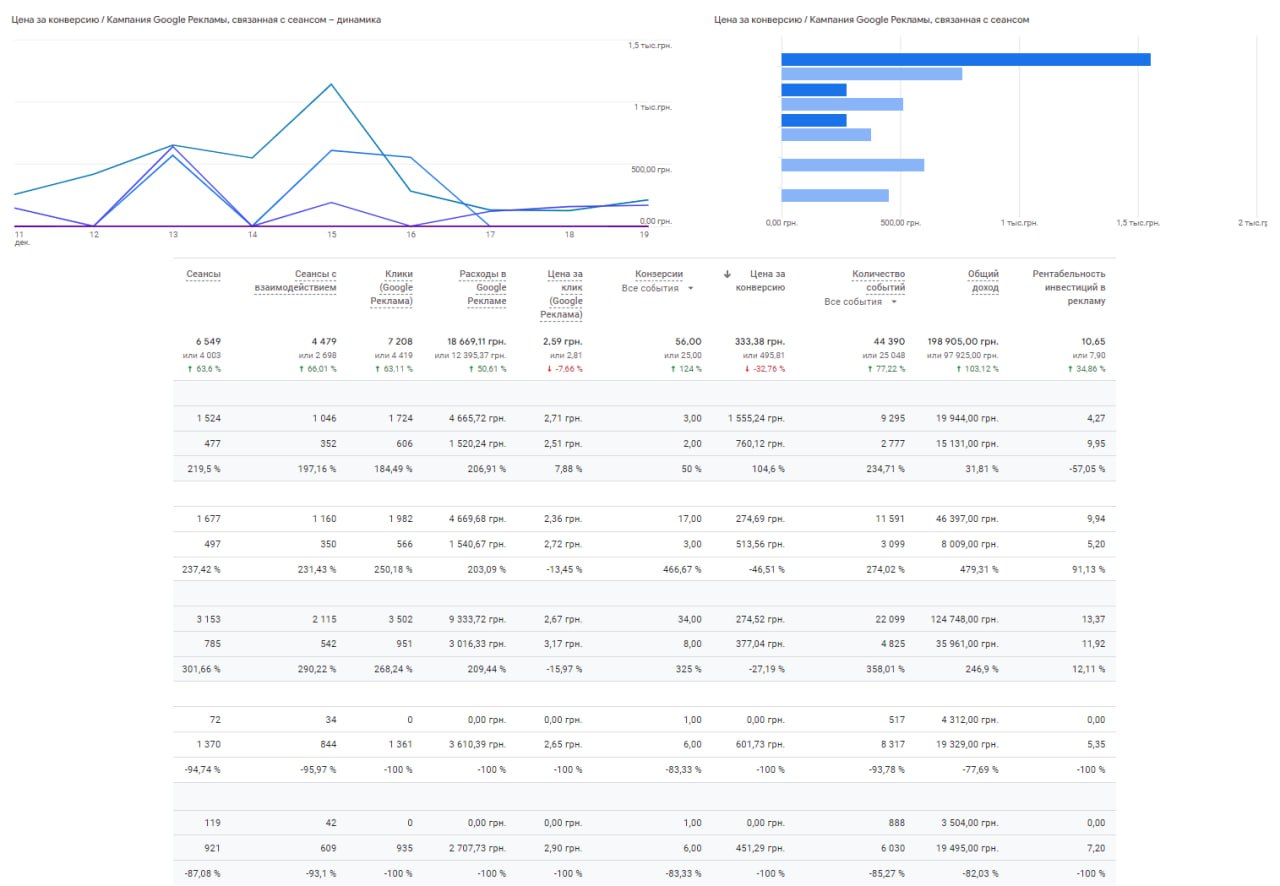Click the total ROAS value 10,65

point(1093,342)
